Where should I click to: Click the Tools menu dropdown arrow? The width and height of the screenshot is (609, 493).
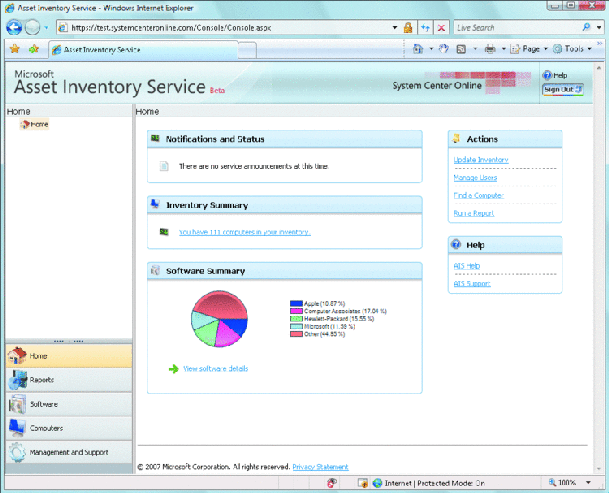pyautogui.click(x=590, y=49)
